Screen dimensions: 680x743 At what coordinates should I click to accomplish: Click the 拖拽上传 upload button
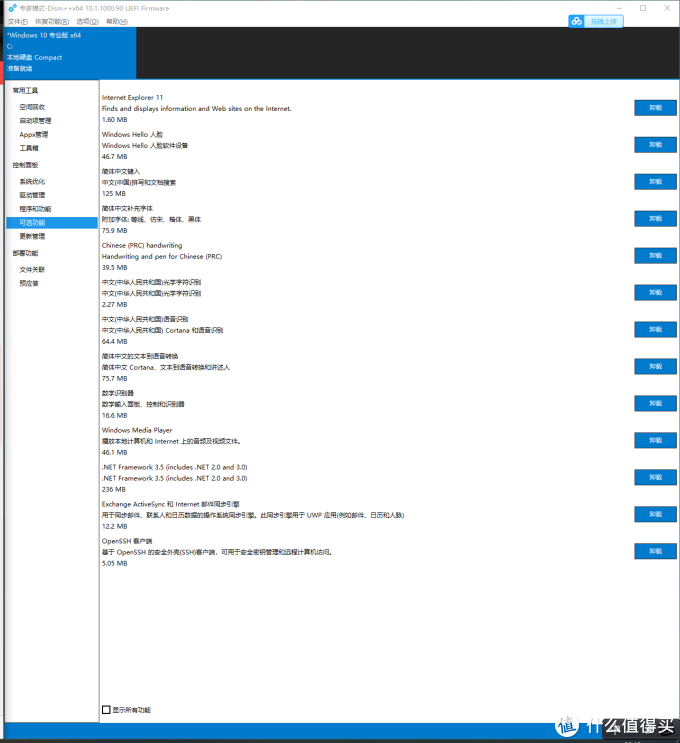click(603, 21)
